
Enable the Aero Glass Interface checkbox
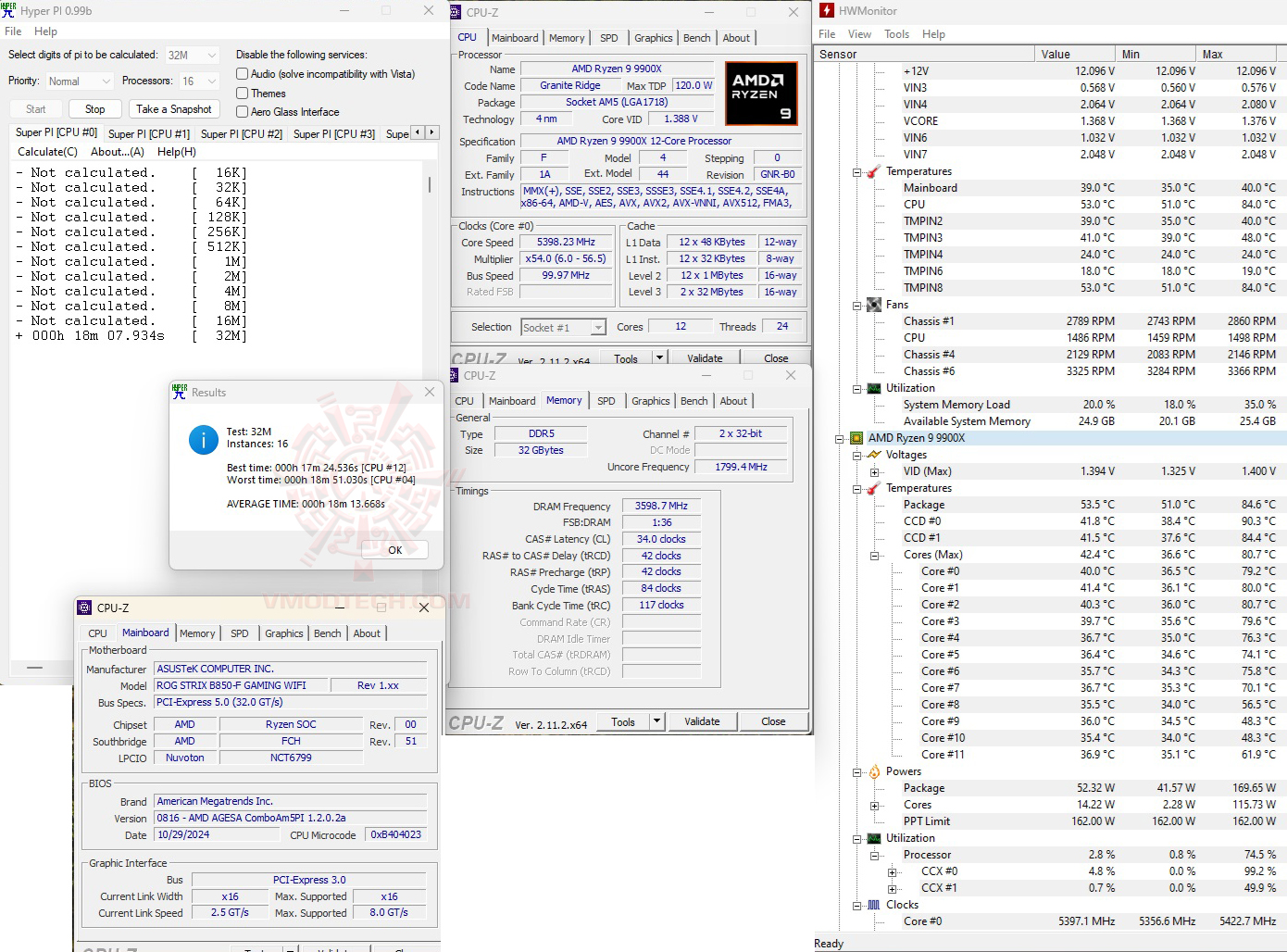pyautogui.click(x=243, y=111)
